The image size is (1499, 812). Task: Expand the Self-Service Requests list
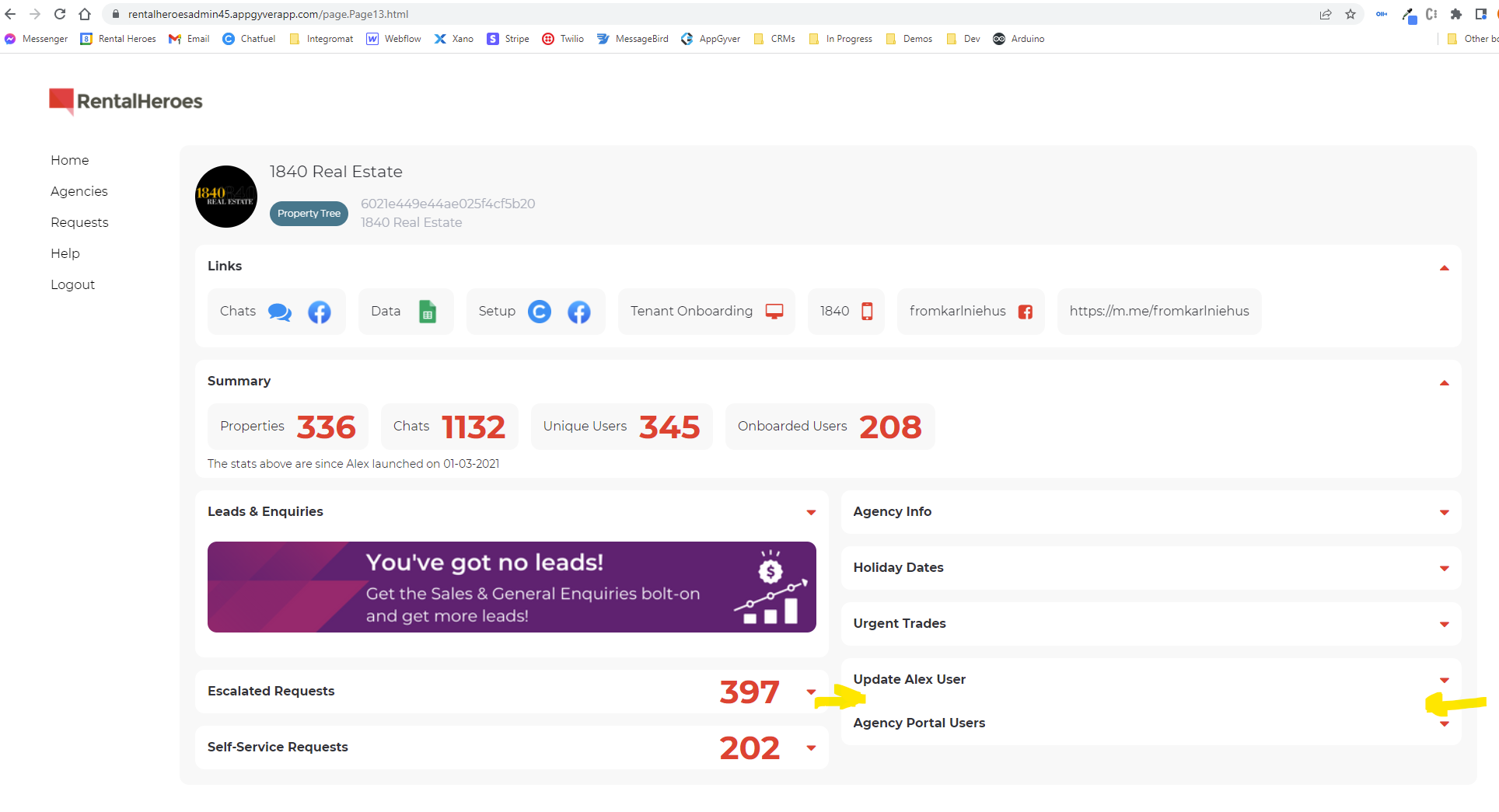pos(811,748)
